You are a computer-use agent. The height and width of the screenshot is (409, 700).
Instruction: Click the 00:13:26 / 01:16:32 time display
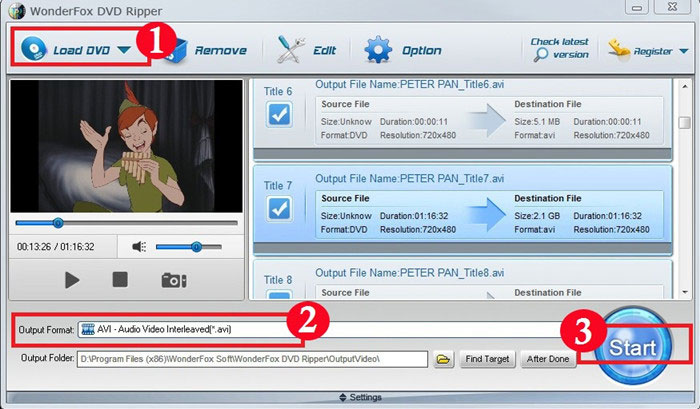(x=55, y=246)
